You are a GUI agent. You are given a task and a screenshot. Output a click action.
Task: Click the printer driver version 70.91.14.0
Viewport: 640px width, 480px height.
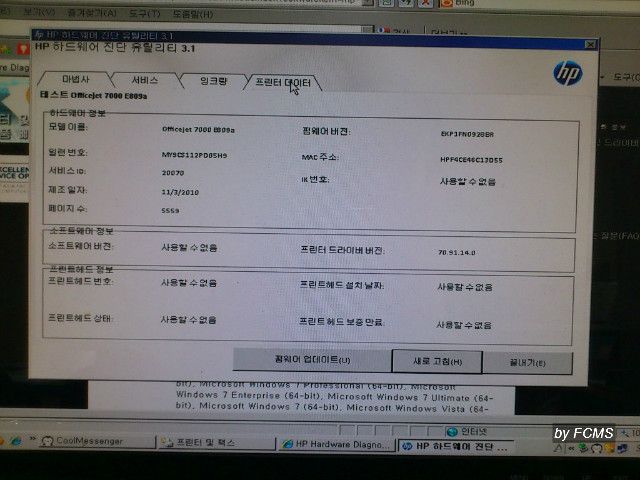pyautogui.click(x=457, y=253)
